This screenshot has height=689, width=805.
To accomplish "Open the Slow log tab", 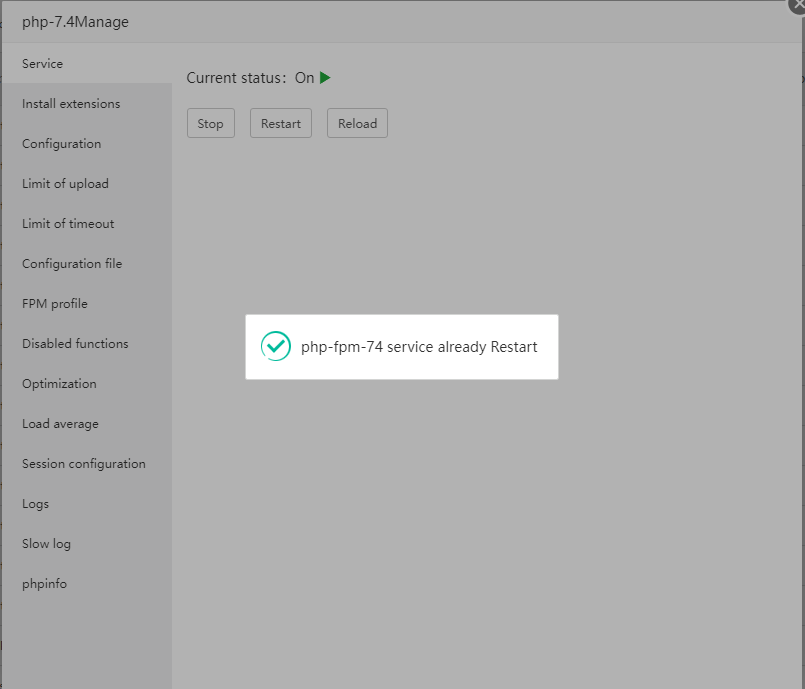I will (86, 544).
